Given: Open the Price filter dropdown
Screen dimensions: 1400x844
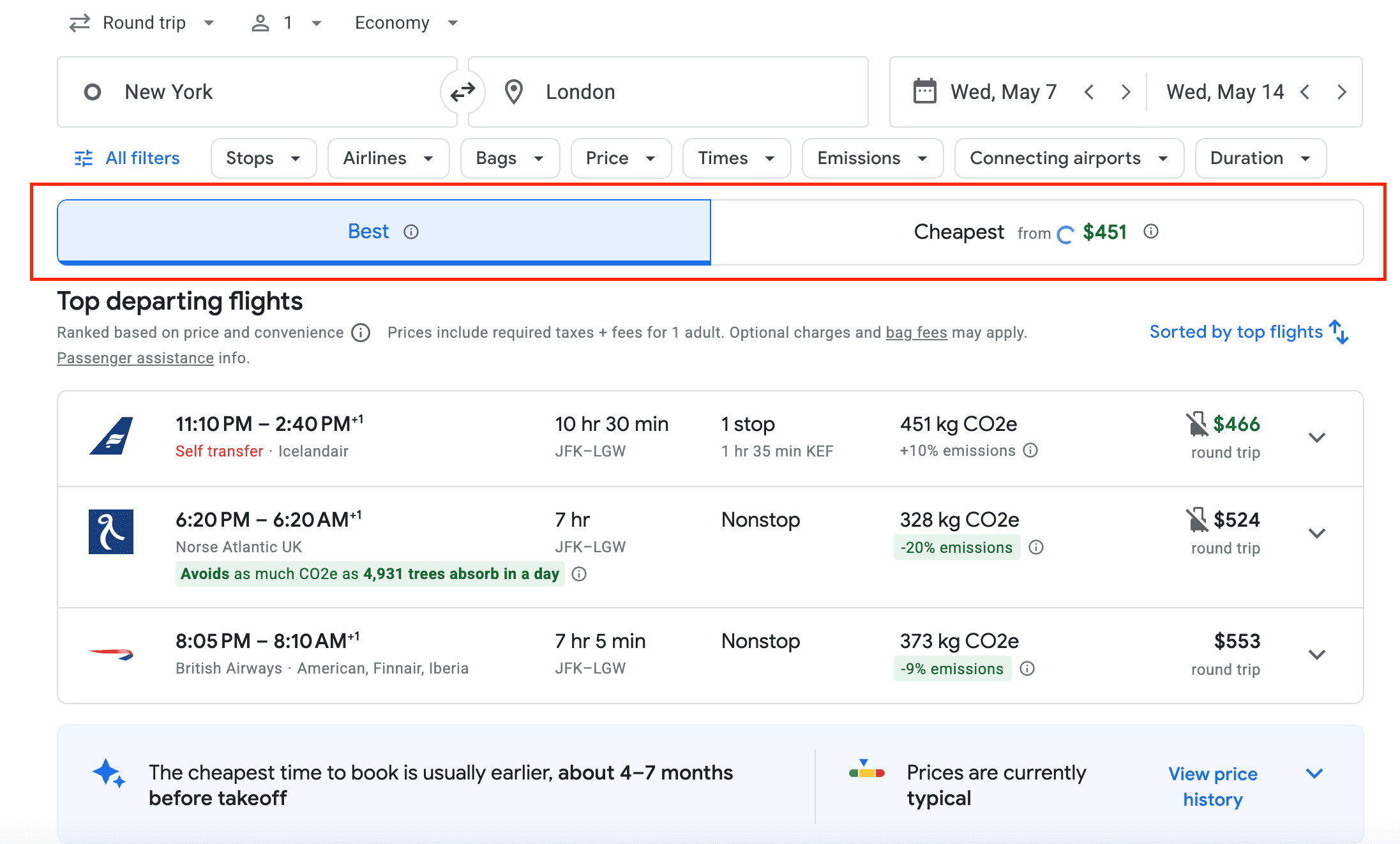Looking at the screenshot, I should pyautogui.click(x=621, y=158).
